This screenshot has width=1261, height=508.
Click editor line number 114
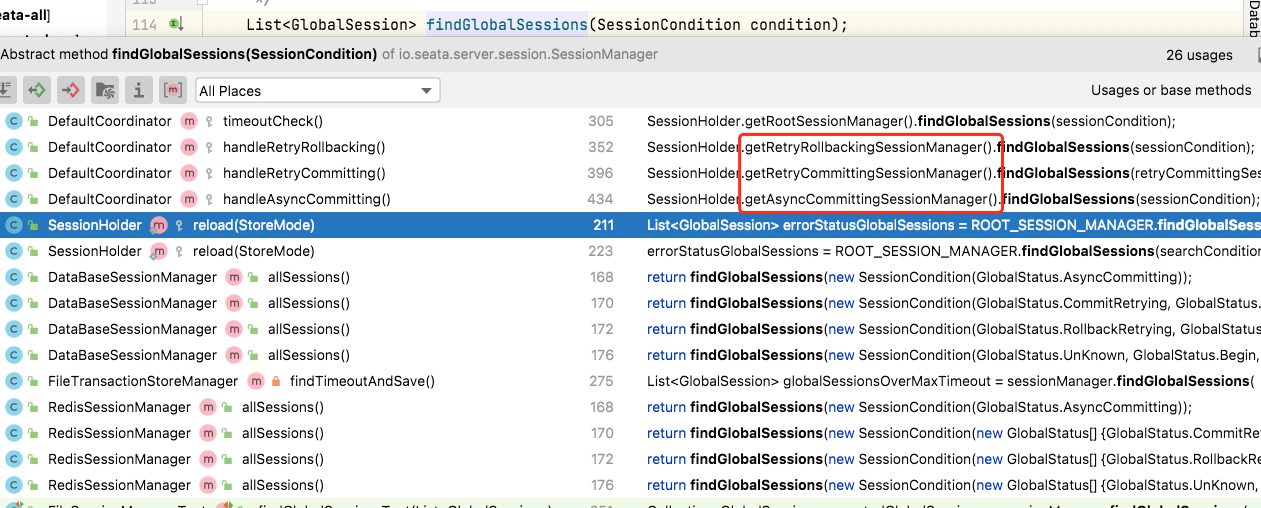(x=144, y=24)
